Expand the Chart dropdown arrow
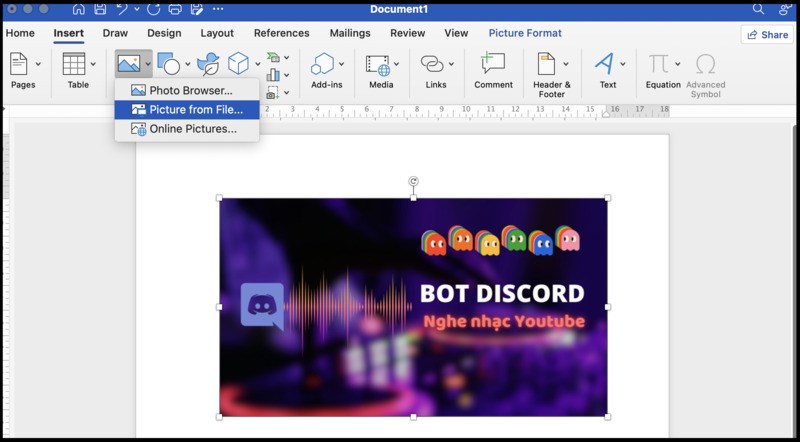This screenshot has height=442, width=800. (x=287, y=75)
